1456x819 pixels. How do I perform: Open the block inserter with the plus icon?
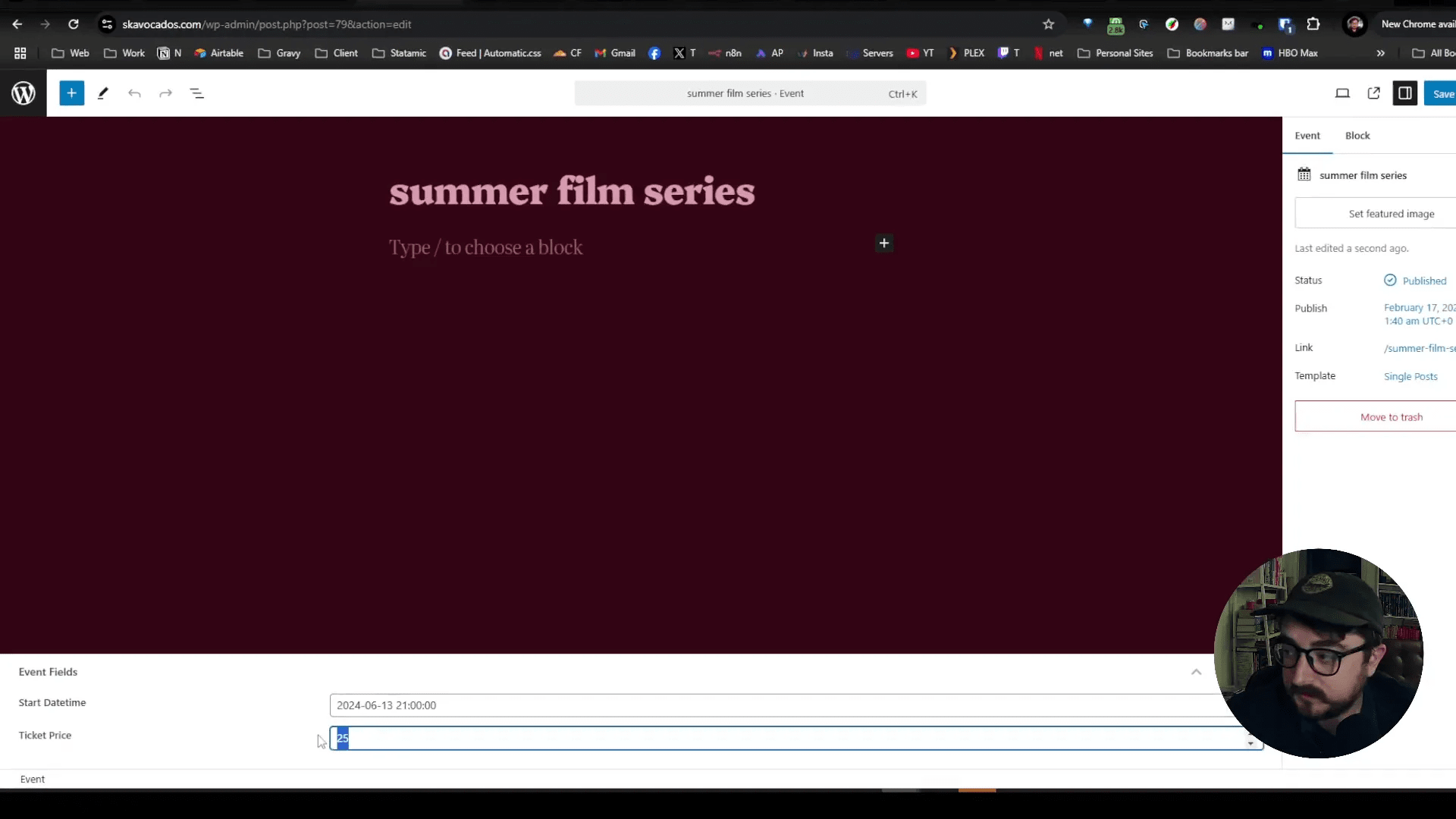pos(71,93)
